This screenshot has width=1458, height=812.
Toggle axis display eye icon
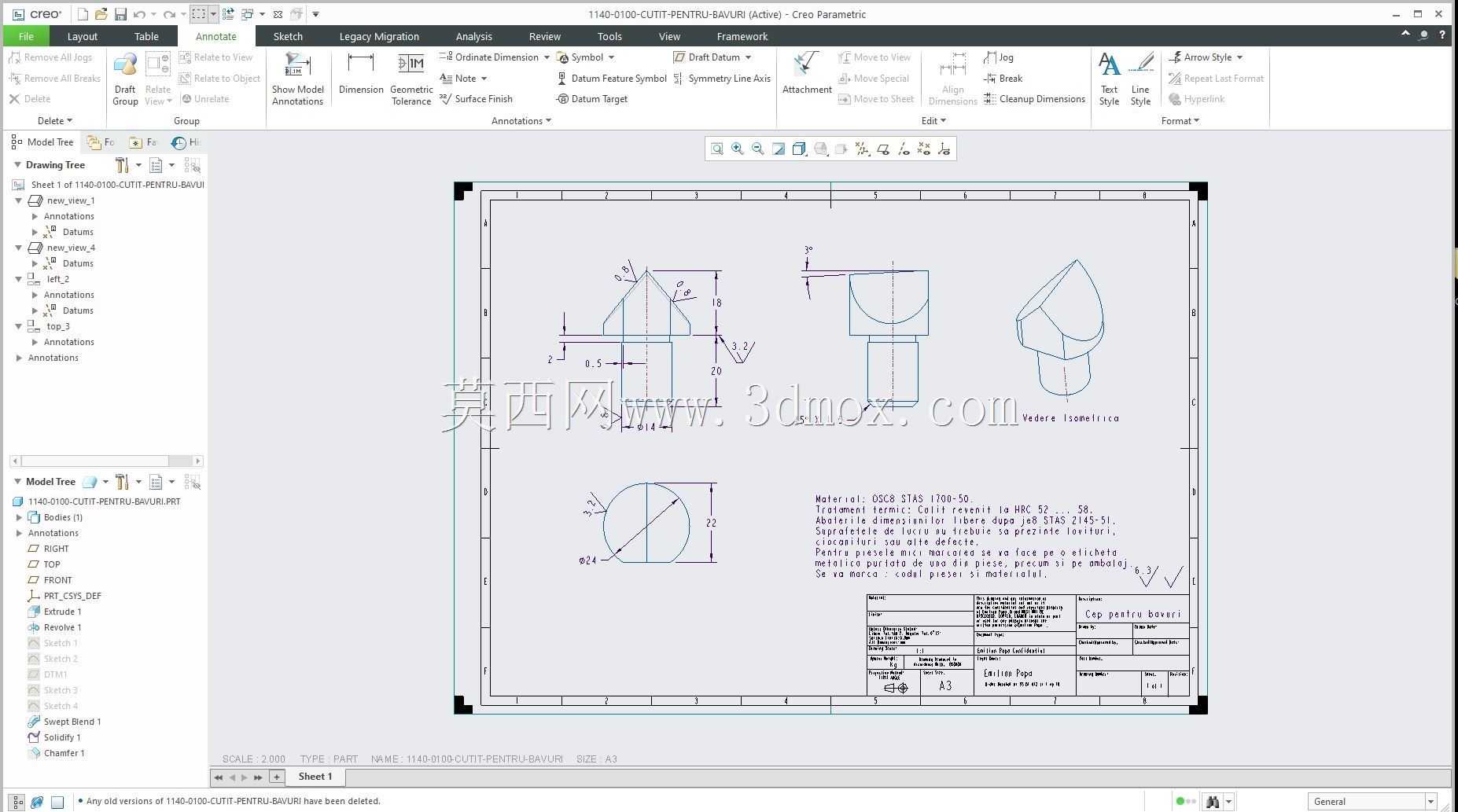point(904,149)
